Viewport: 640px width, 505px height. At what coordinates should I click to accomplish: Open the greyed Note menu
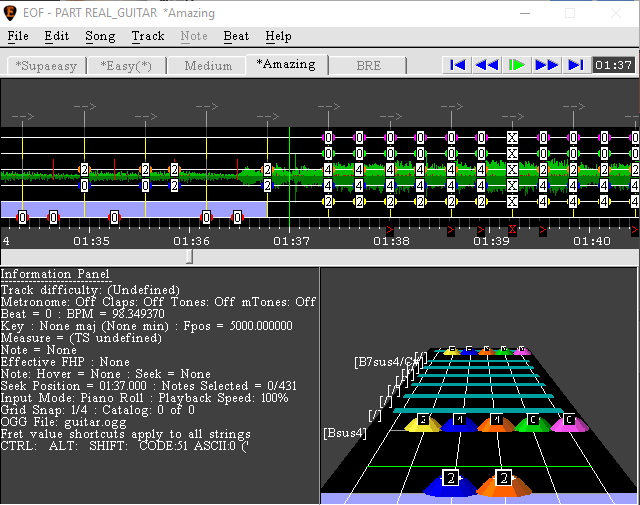(194, 36)
